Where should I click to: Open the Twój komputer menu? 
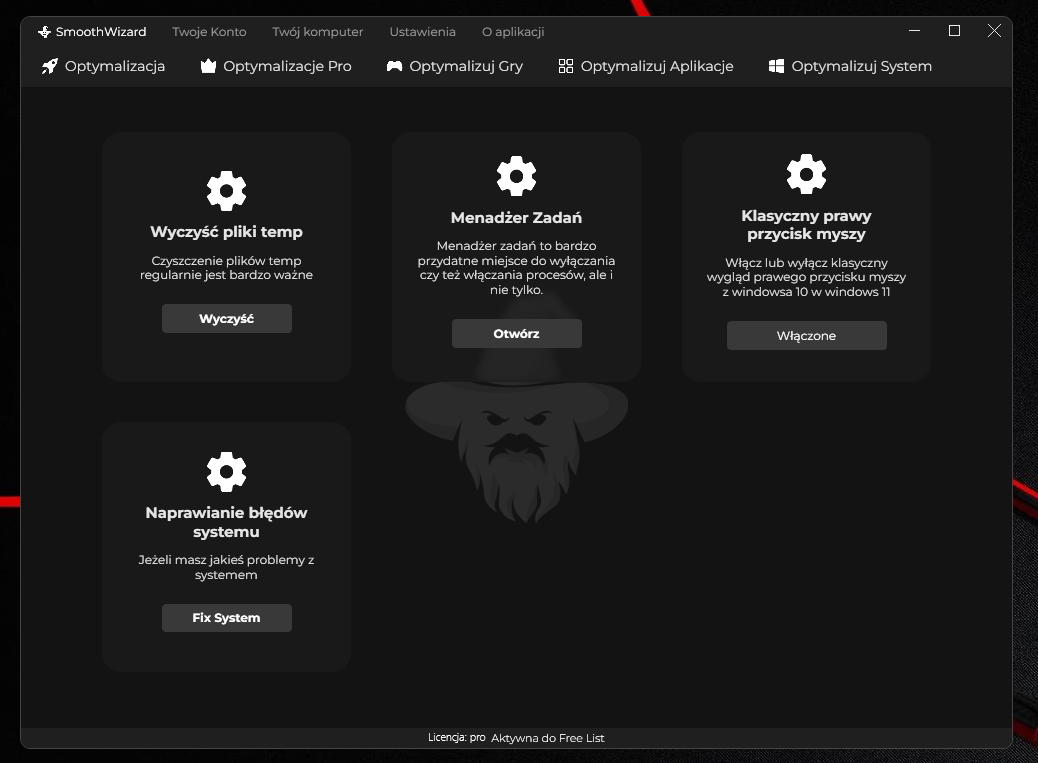tap(317, 32)
